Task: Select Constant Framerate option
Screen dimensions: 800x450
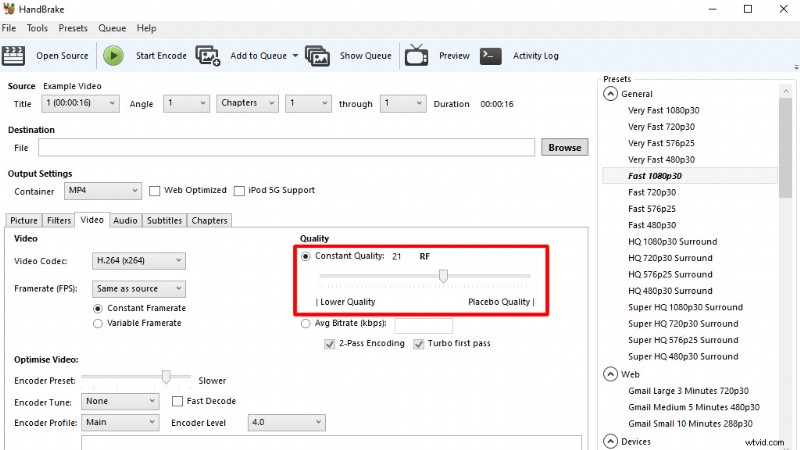Action: (98, 308)
